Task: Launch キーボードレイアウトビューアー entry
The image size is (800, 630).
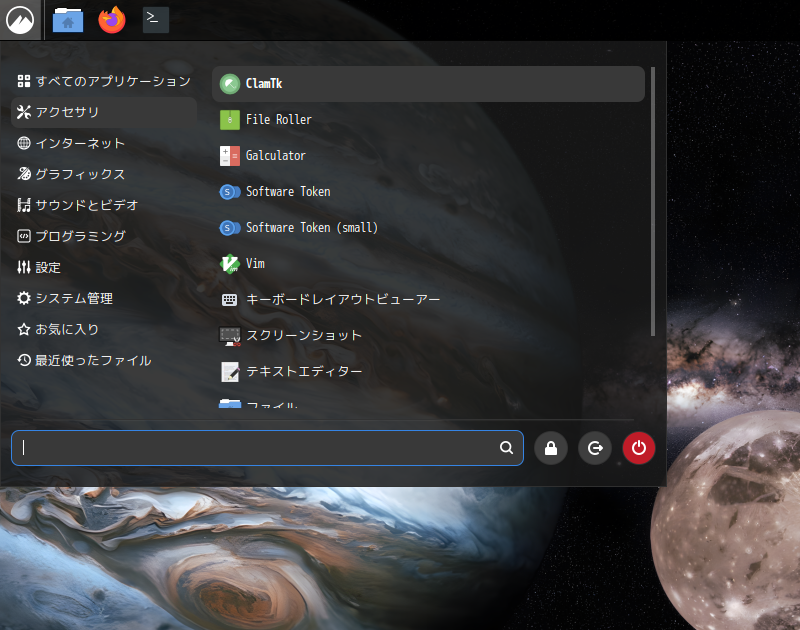Action: 429,300
